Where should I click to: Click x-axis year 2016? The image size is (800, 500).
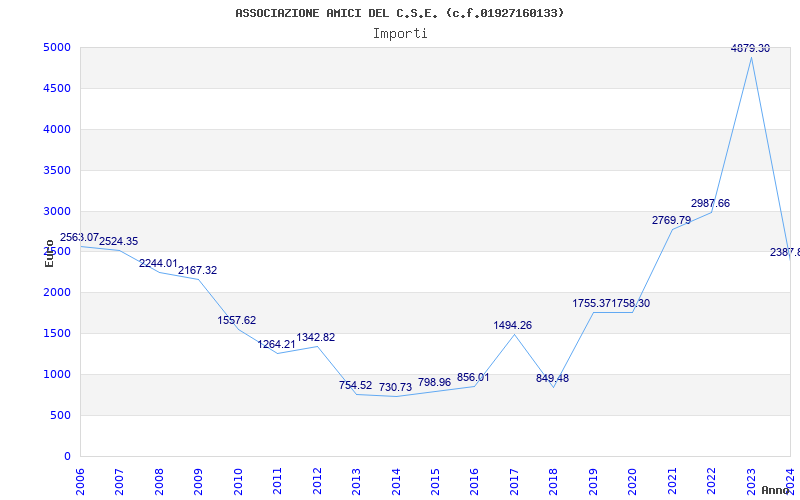click(474, 482)
